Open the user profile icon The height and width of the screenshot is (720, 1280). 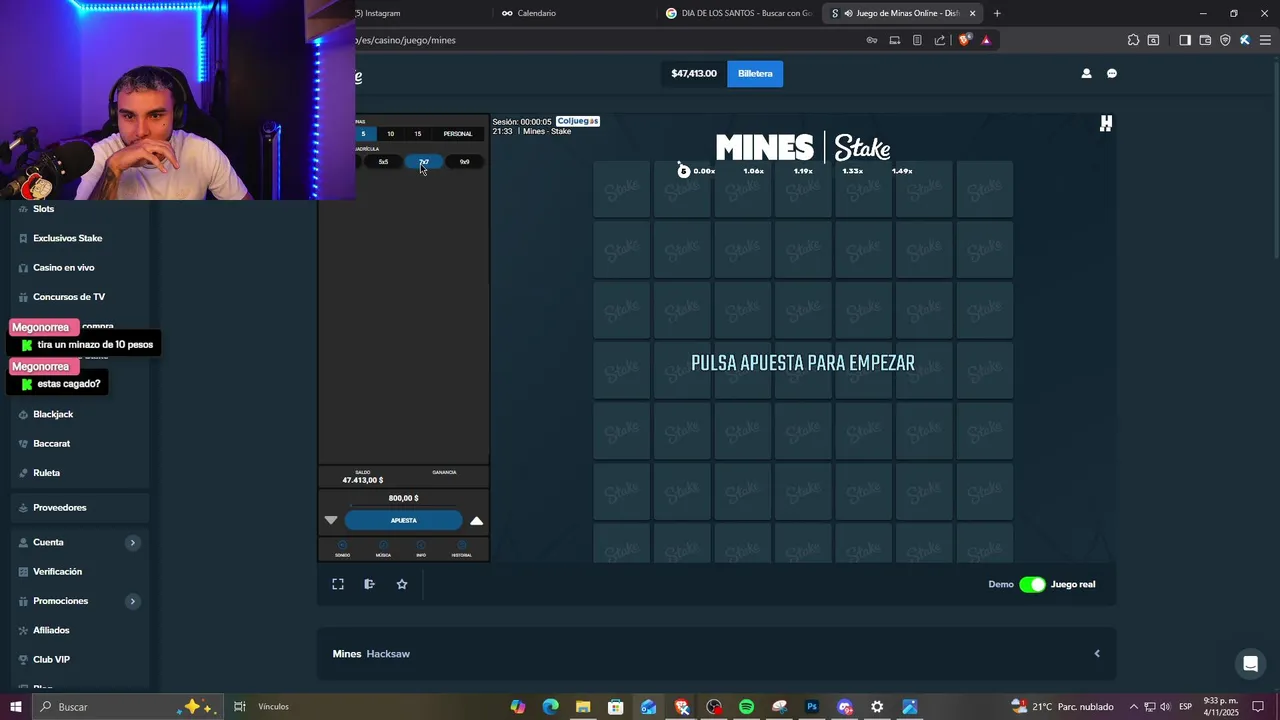point(1086,73)
